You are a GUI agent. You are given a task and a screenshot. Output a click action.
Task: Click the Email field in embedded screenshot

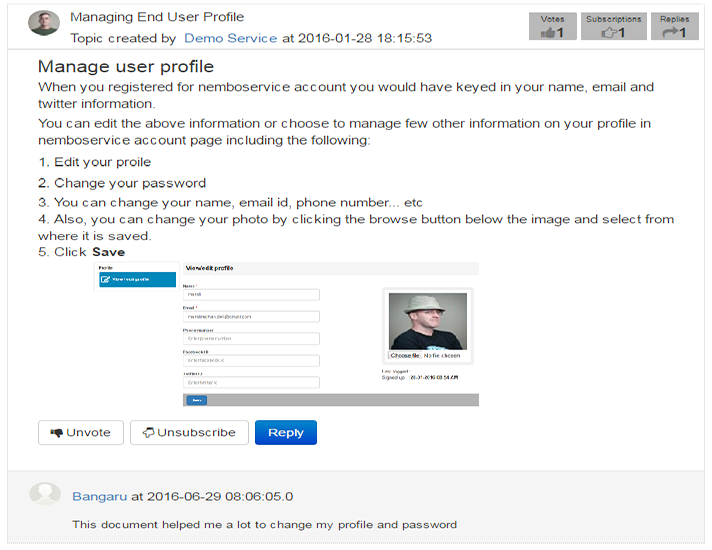(x=251, y=317)
